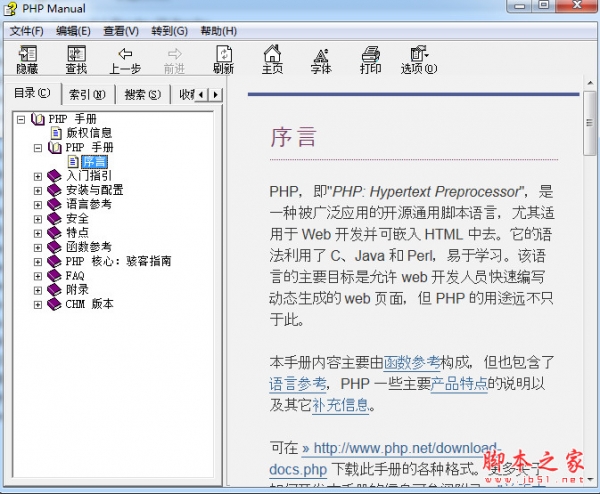Click the purple book icon for 附录
Image resolution: width=600 pixels, height=494 pixels.
click(54, 290)
